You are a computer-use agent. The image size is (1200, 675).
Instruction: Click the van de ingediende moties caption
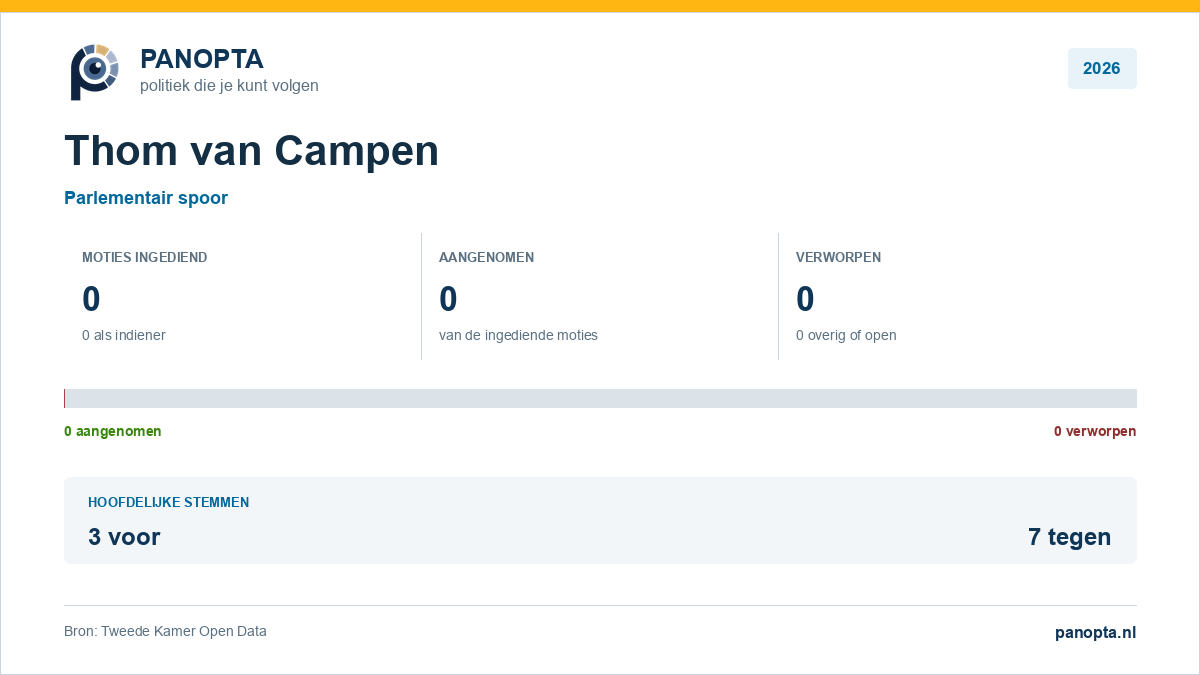(518, 335)
